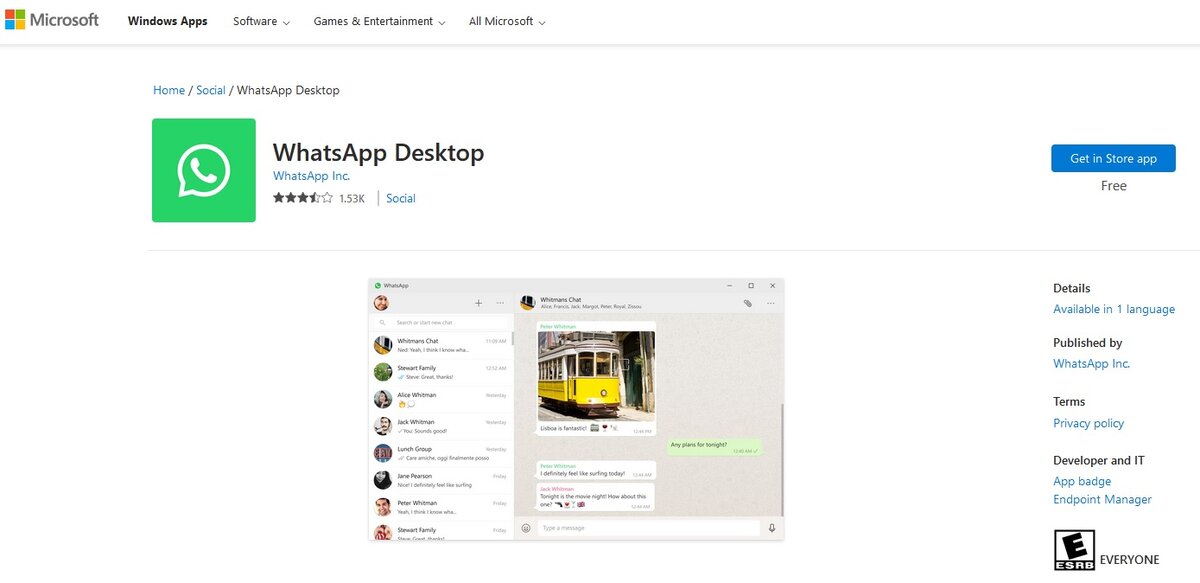Image resolution: width=1200 pixels, height=583 pixels.
Task: Open Social category link beside ratings
Action: (x=401, y=198)
